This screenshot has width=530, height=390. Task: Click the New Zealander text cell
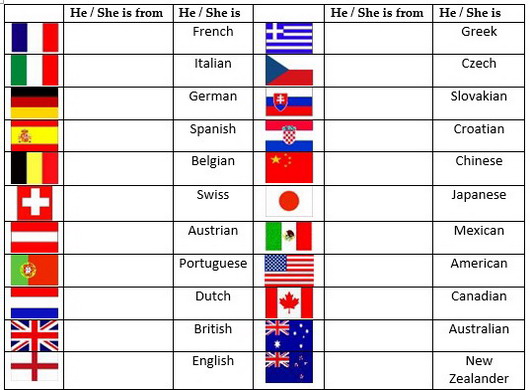click(479, 370)
